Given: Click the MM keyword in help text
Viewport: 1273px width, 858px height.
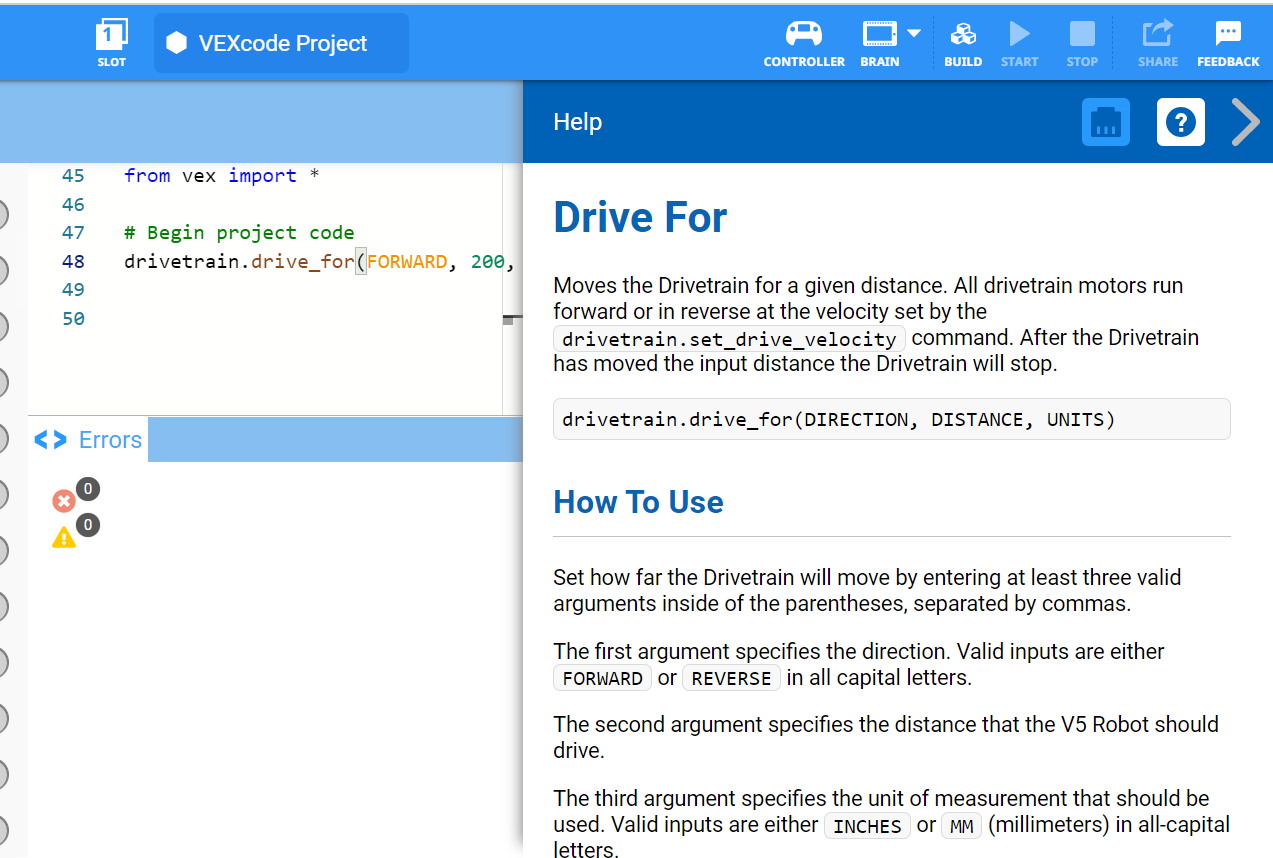Looking at the screenshot, I should (x=962, y=826).
